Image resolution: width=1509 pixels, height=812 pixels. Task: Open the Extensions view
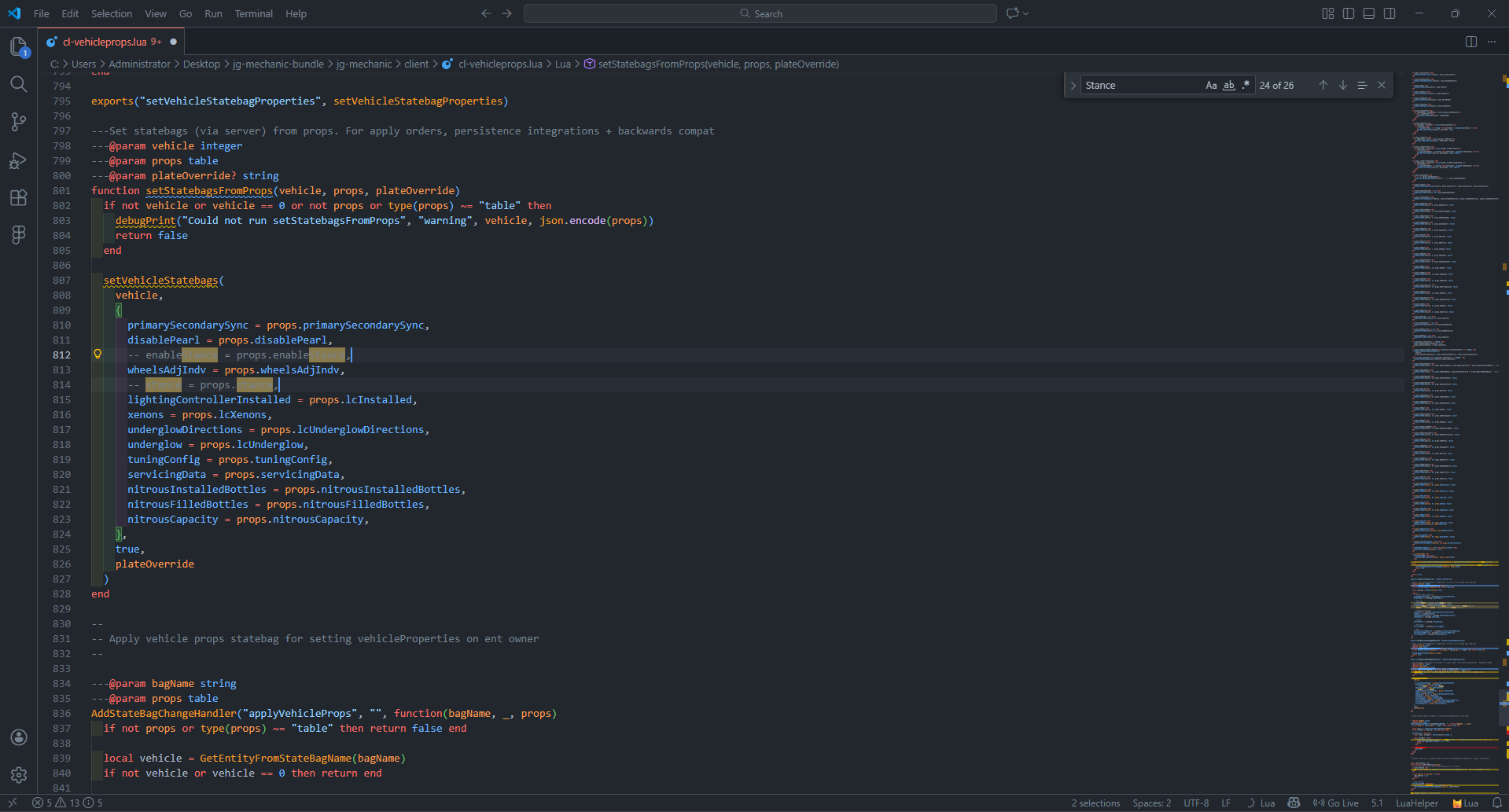19,197
